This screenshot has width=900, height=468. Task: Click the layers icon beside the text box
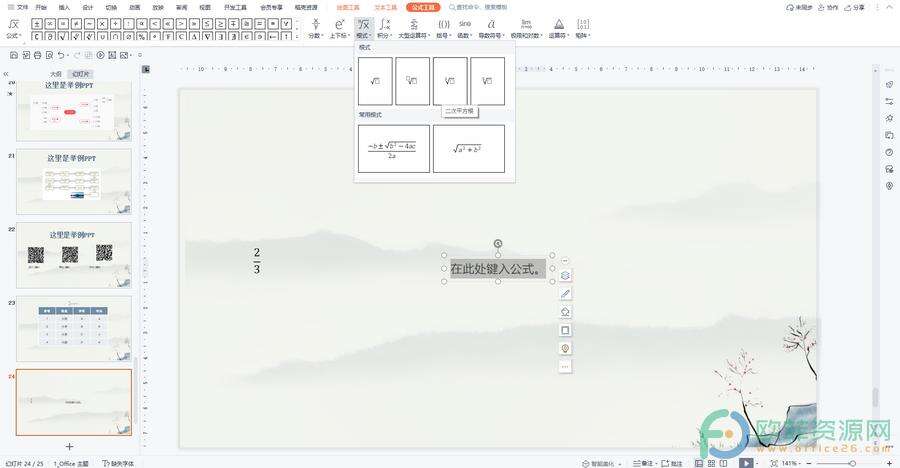565,276
